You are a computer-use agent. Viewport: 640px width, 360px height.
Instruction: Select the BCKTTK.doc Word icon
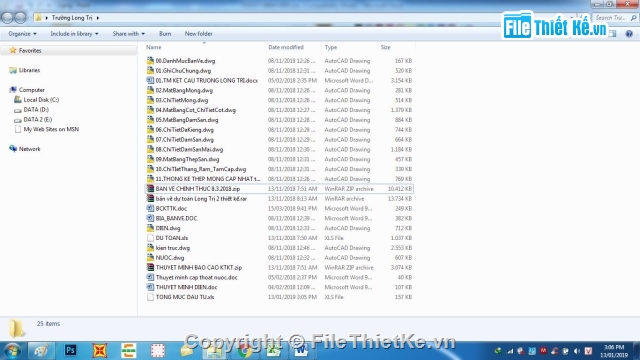(150, 209)
